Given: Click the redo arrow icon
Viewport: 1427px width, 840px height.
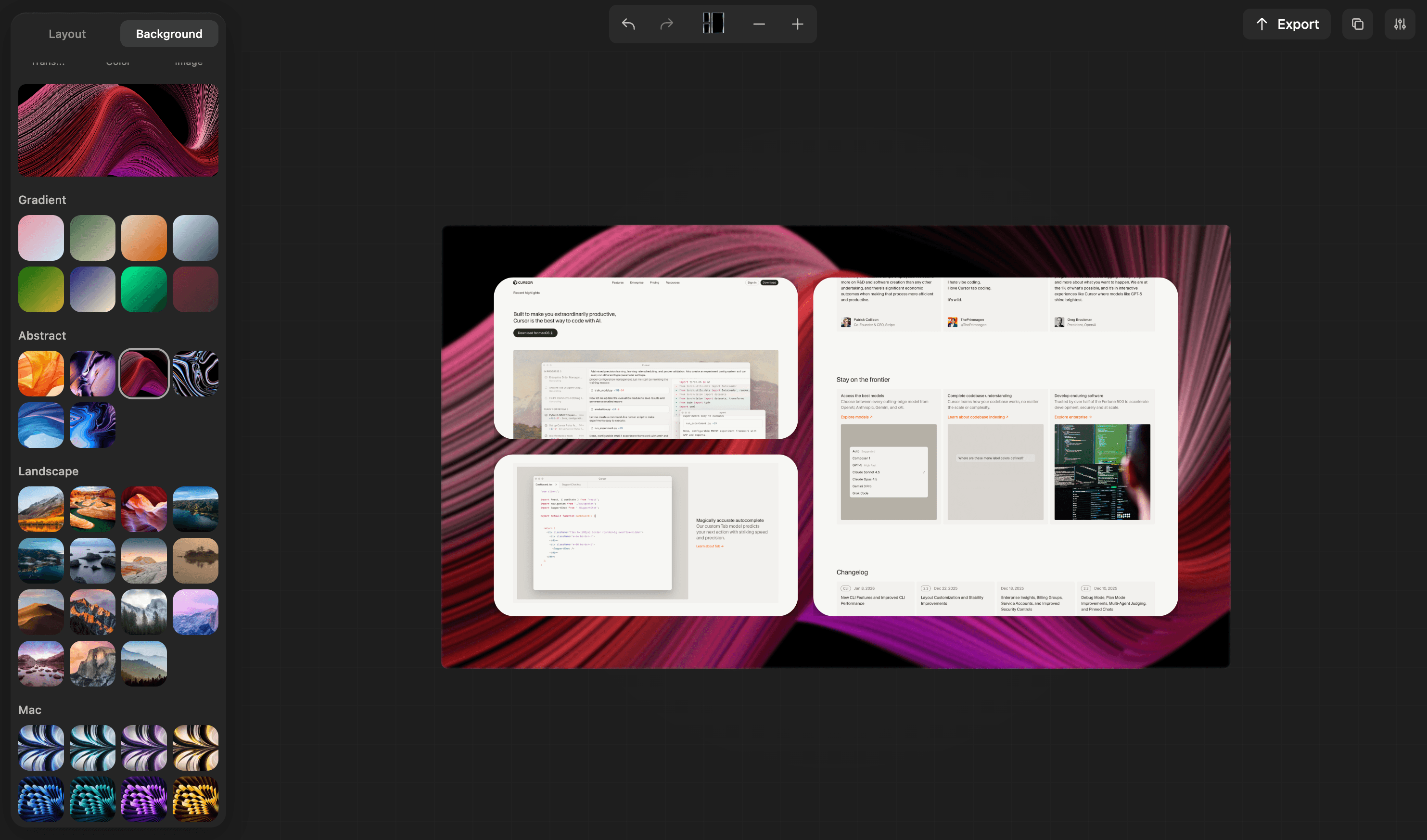Looking at the screenshot, I should 666,25.
